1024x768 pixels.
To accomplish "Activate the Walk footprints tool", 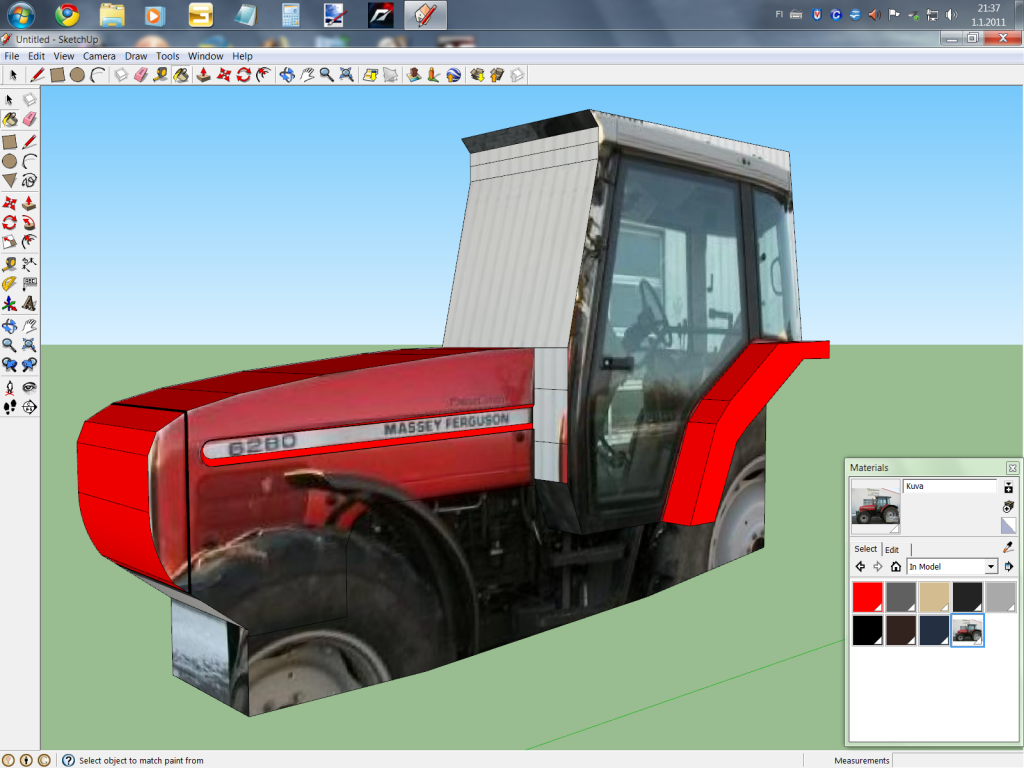I will 10,408.
